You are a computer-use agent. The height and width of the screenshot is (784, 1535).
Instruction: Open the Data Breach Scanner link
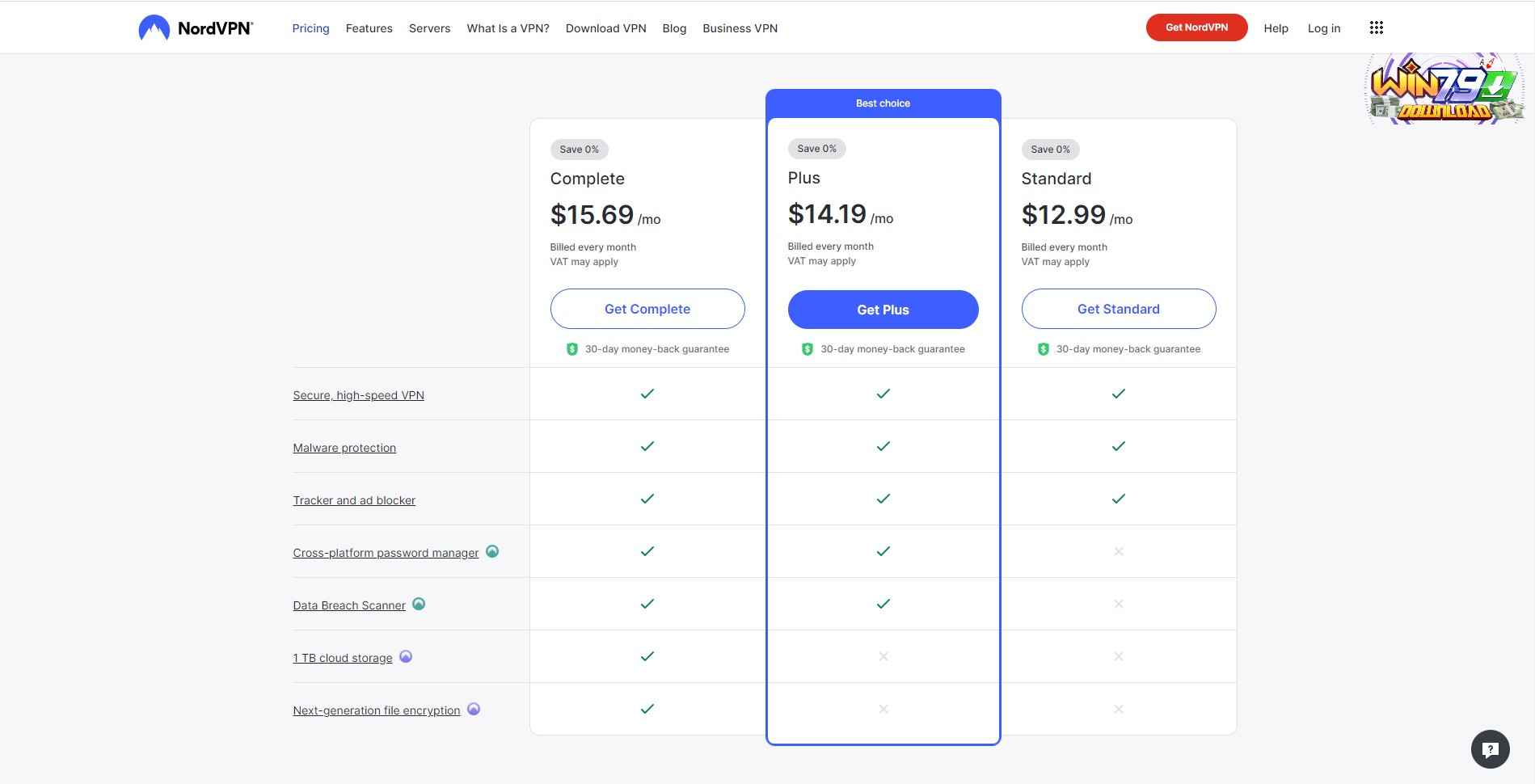pos(349,605)
